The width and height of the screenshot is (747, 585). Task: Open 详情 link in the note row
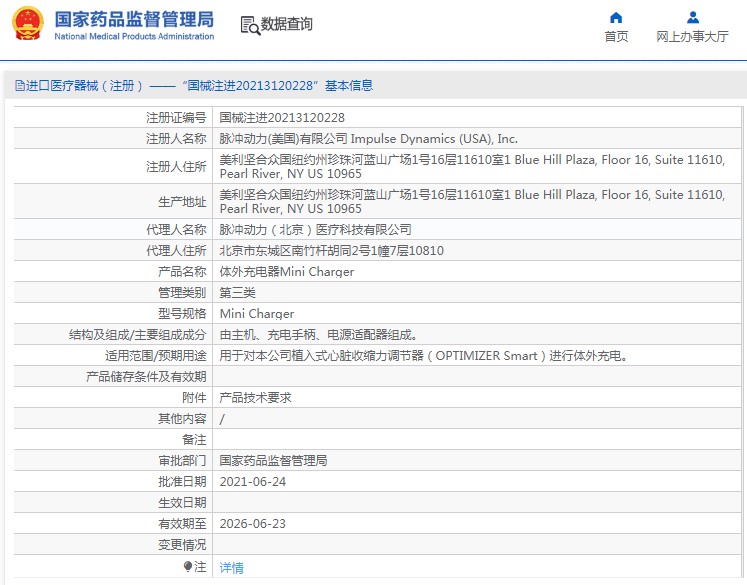pyautogui.click(x=232, y=567)
